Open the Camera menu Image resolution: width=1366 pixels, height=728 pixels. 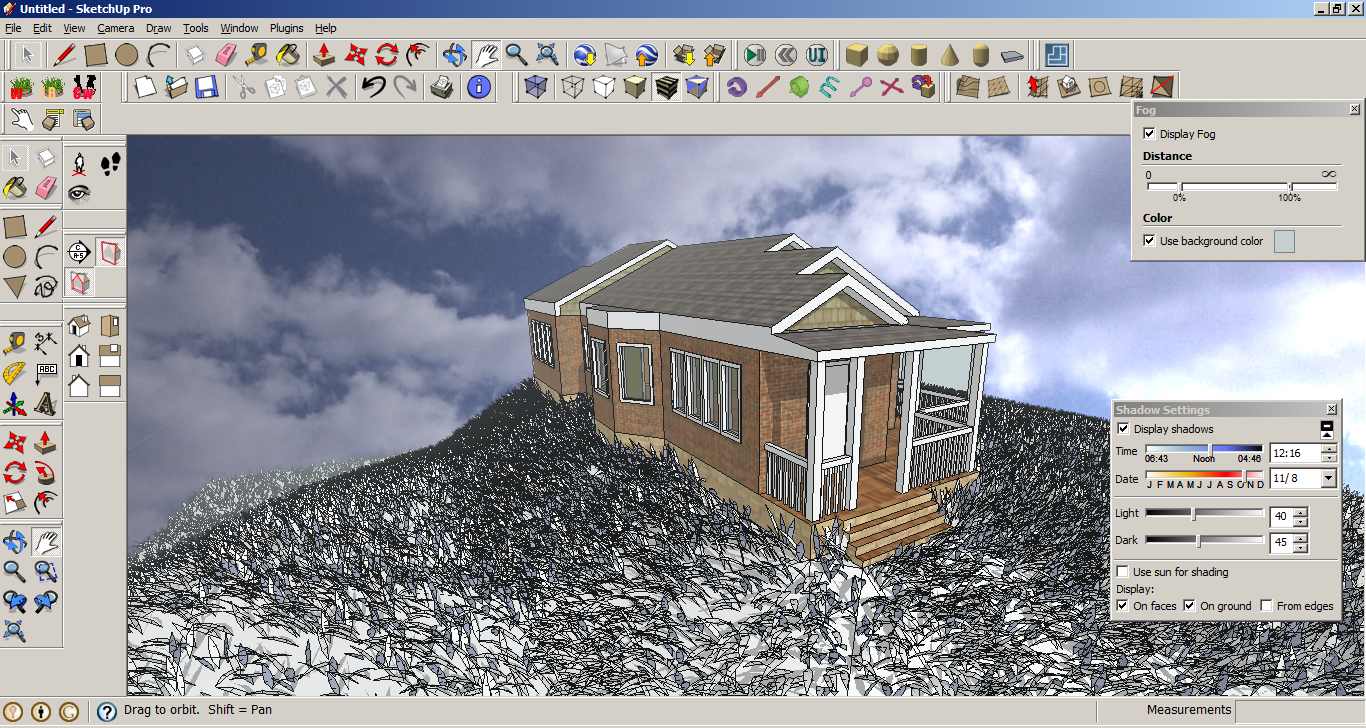click(116, 28)
